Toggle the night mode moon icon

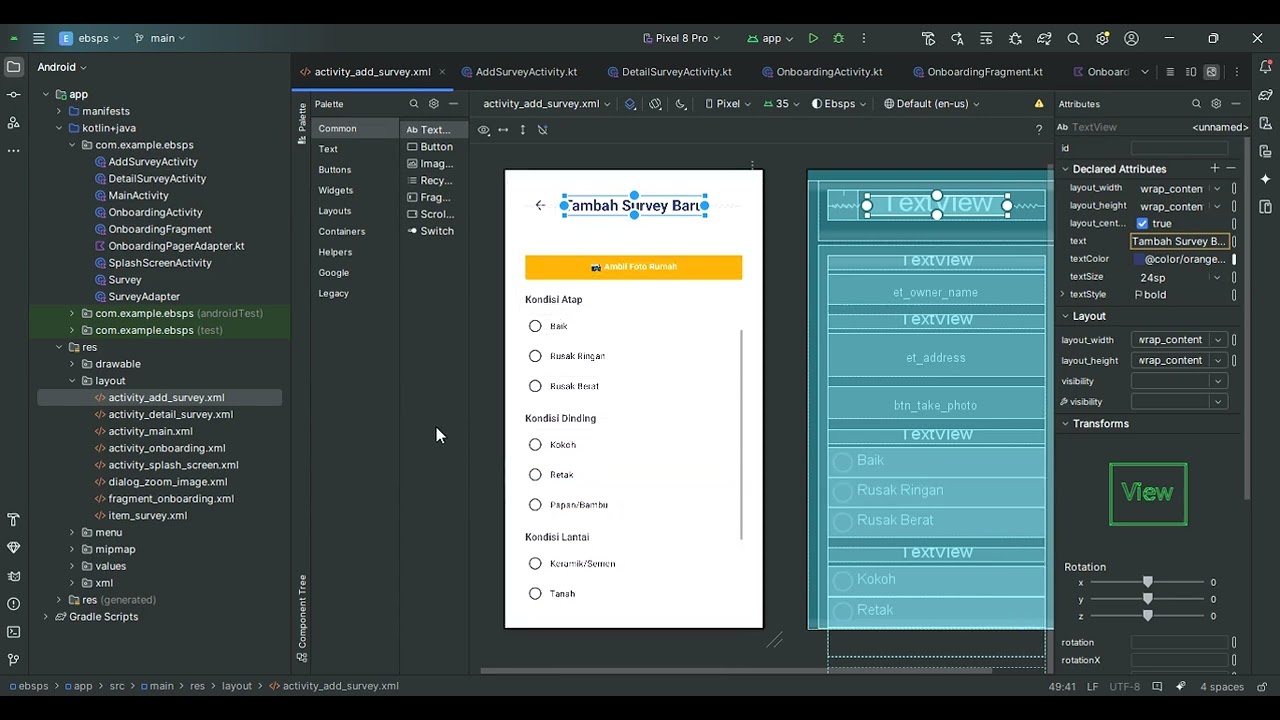point(681,104)
